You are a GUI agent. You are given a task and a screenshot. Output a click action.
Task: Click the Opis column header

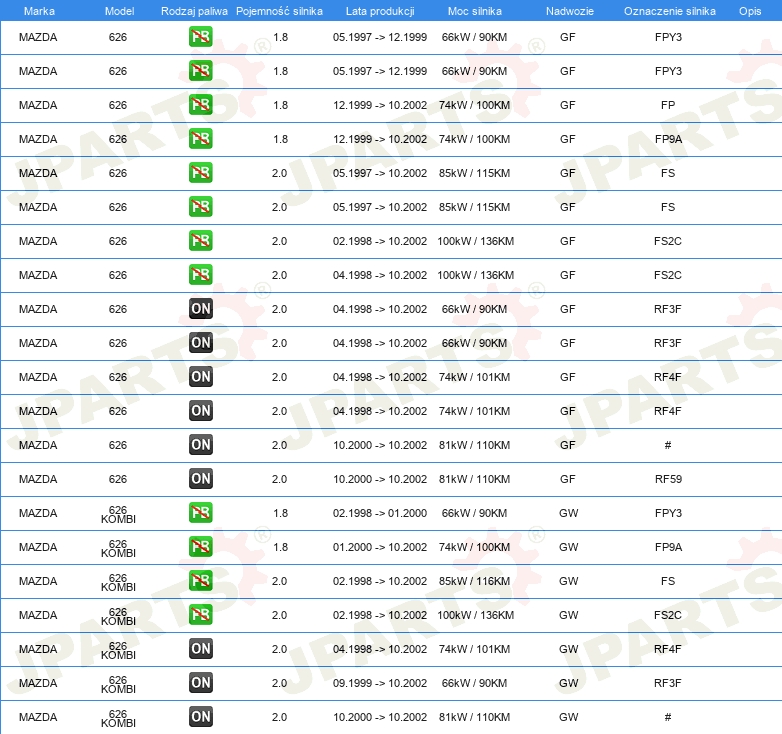(750, 11)
